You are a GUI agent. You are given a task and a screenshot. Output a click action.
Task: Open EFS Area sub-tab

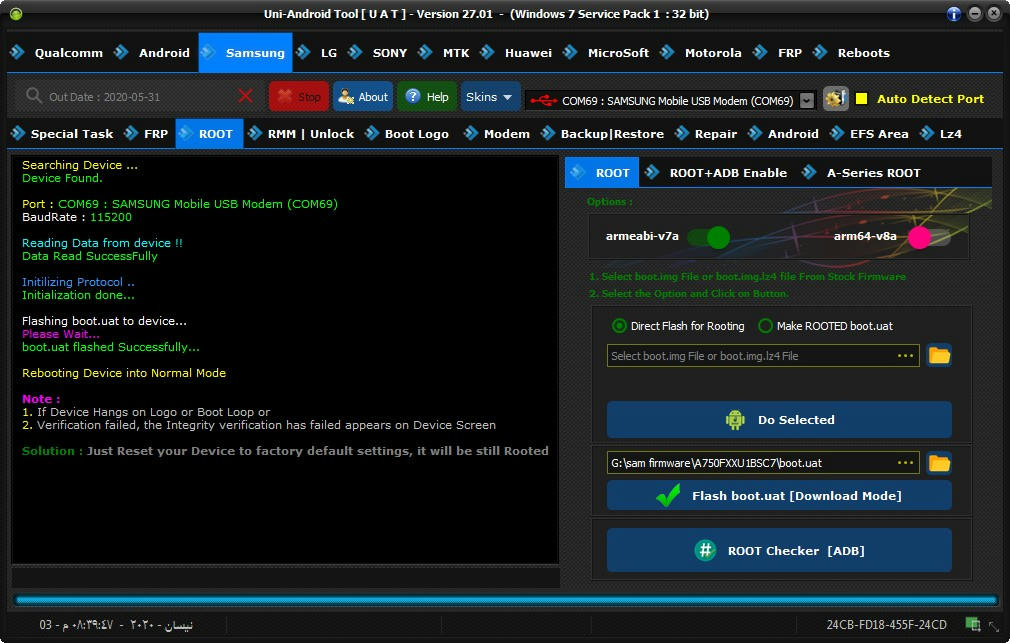[870, 134]
